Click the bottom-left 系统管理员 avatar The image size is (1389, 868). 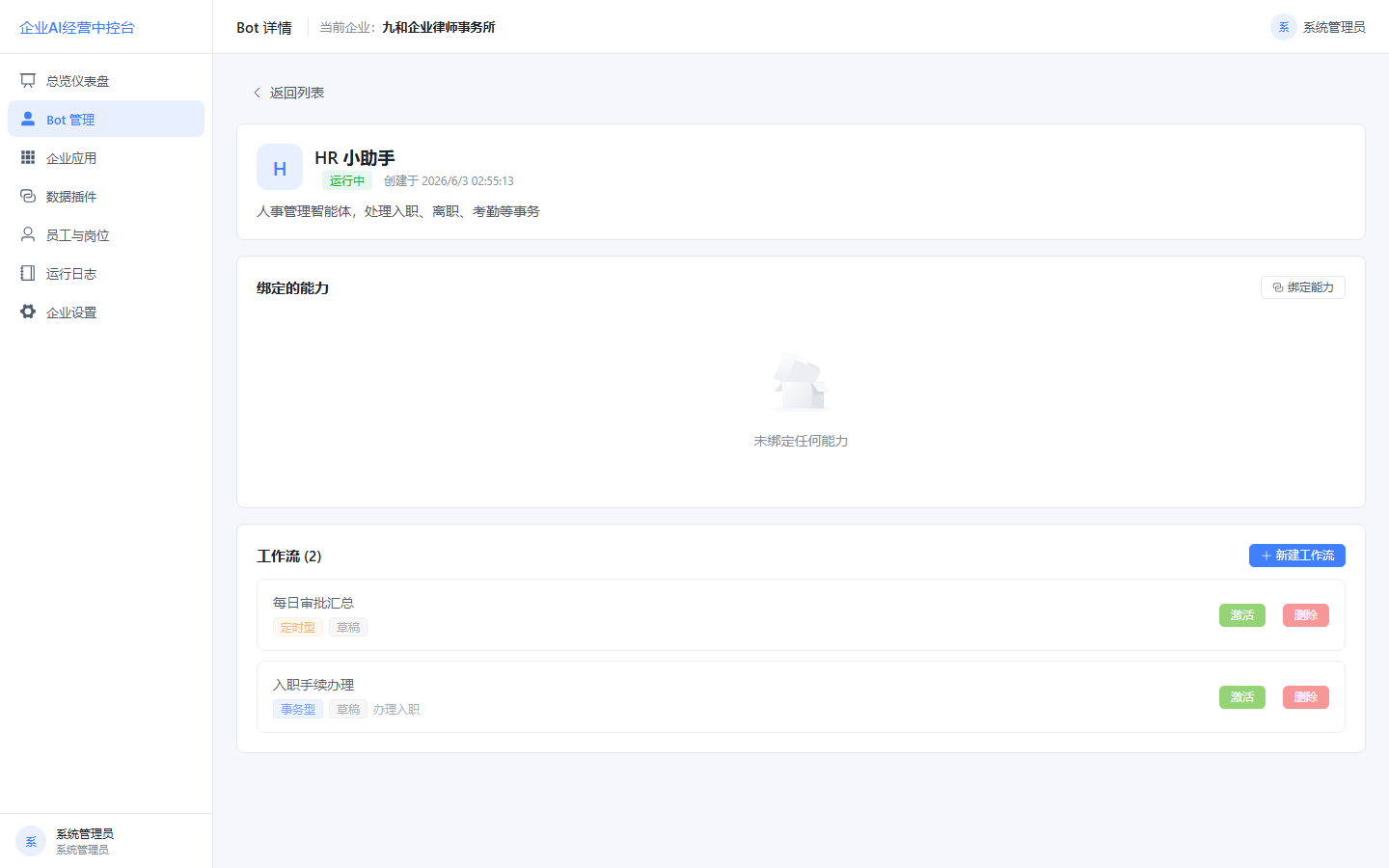click(x=31, y=841)
